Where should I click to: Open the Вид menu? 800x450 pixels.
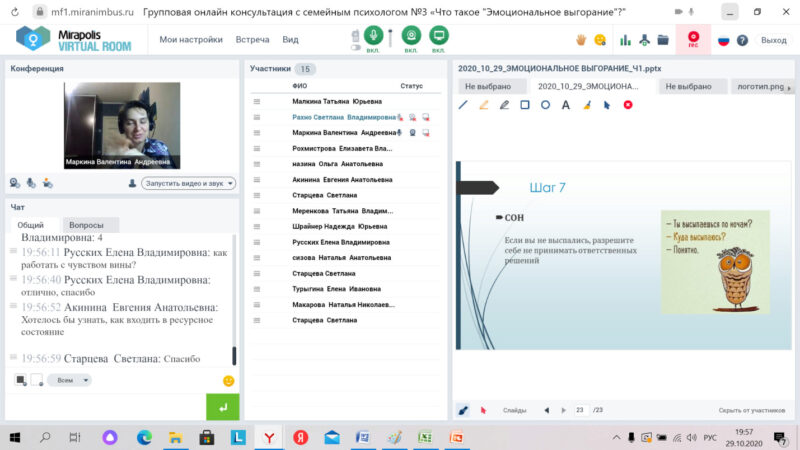(290, 39)
